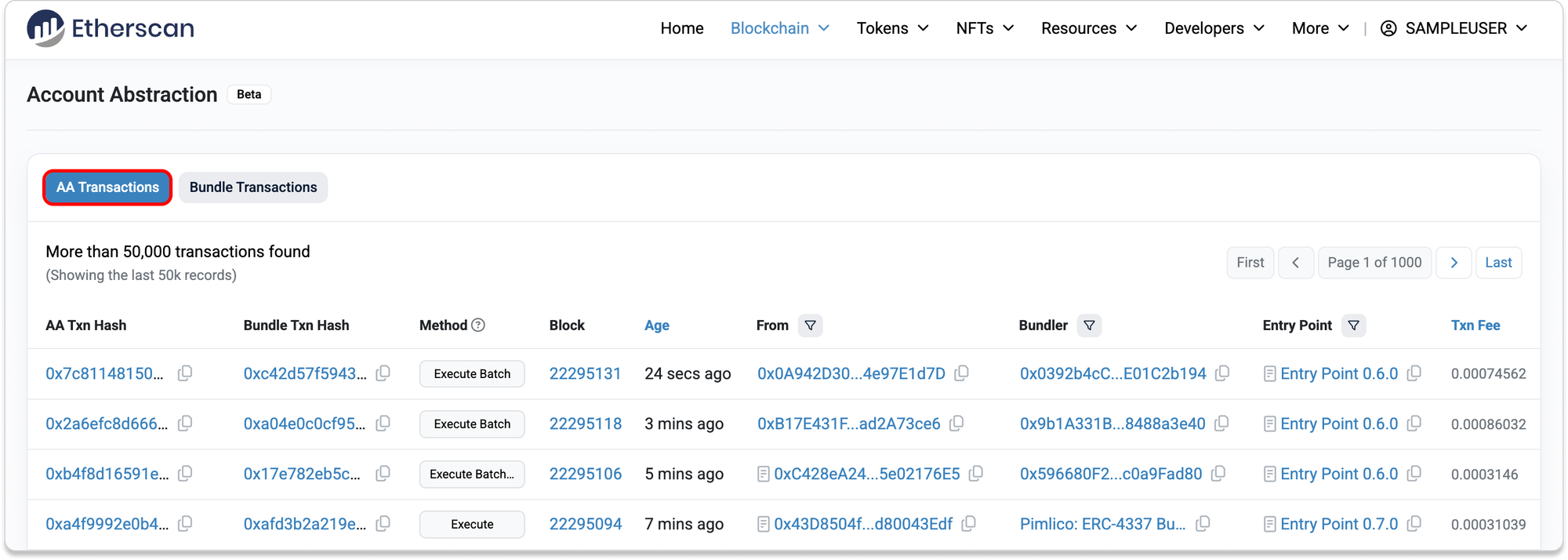
Task: Click the Etherscan logo
Action: click(x=110, y=28)
